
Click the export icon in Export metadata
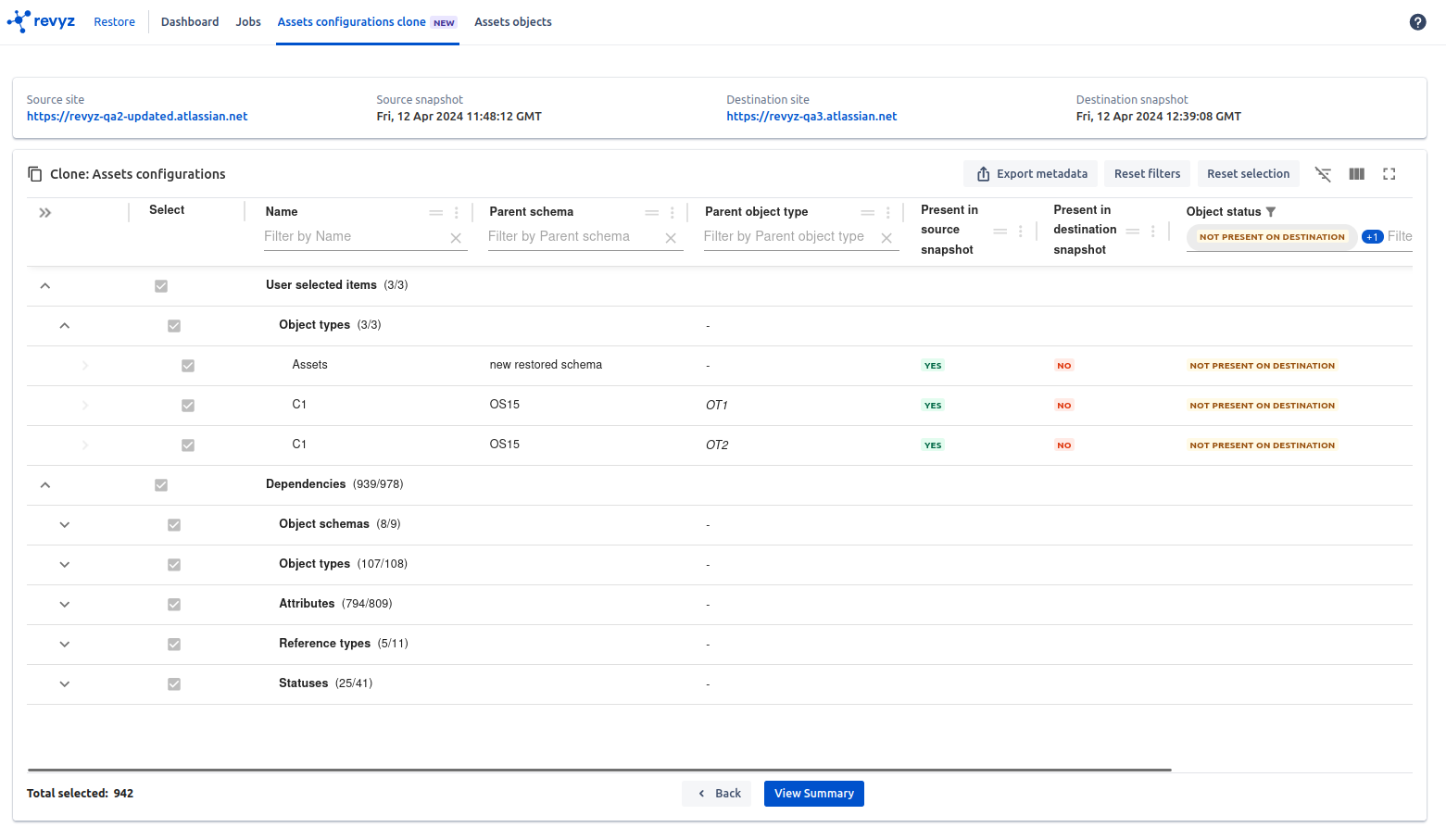click(983, 174)
